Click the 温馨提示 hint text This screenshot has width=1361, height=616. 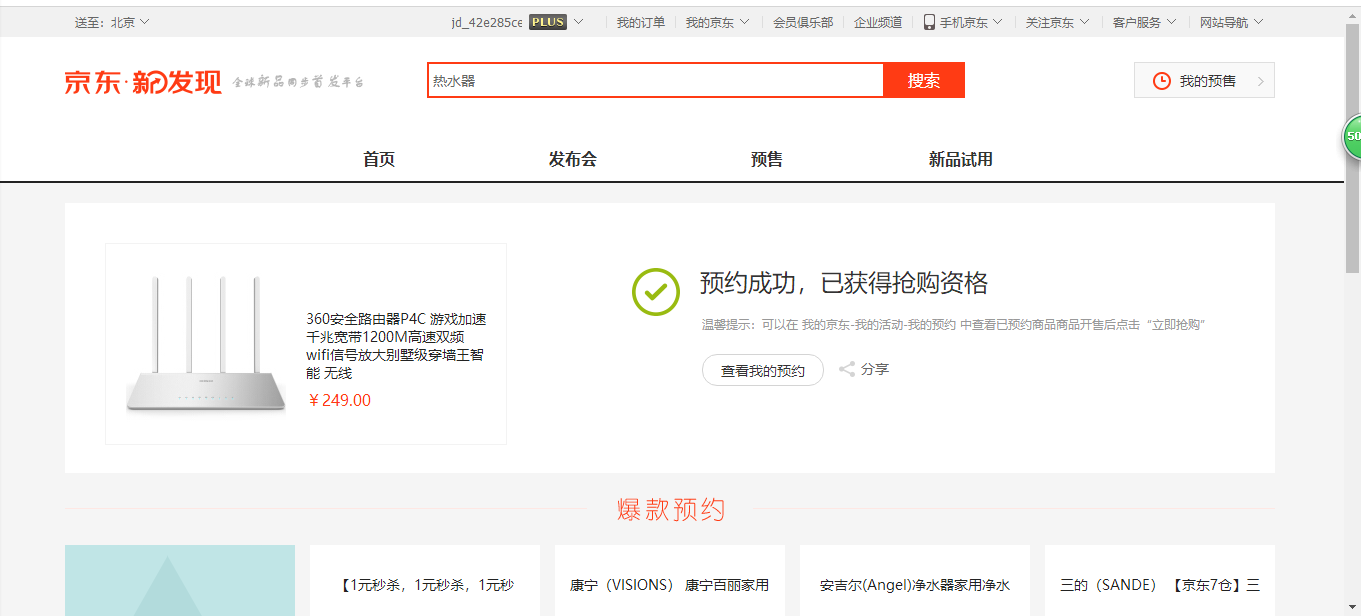(x=953, y=325)
